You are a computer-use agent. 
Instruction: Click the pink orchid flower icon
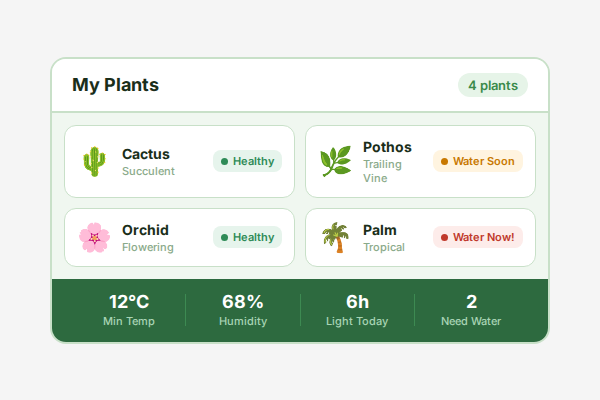tap(94, 237)
